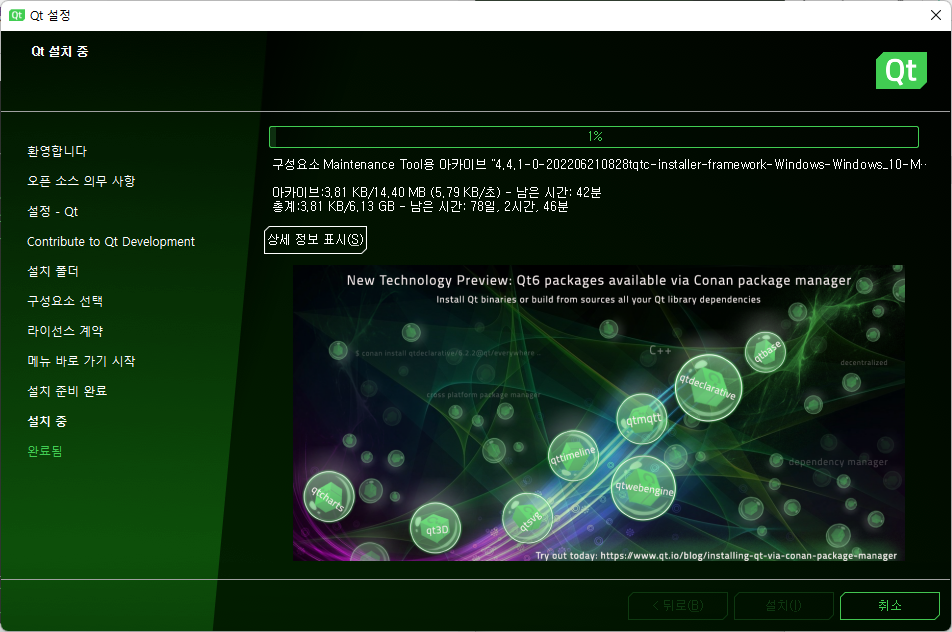
Task: Click the Qt logo in the header
Action: 901,70
